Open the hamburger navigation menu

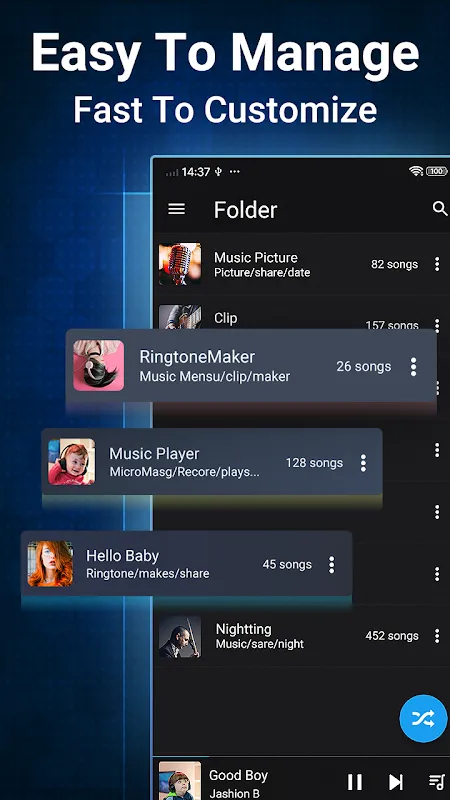pos(177,209)
